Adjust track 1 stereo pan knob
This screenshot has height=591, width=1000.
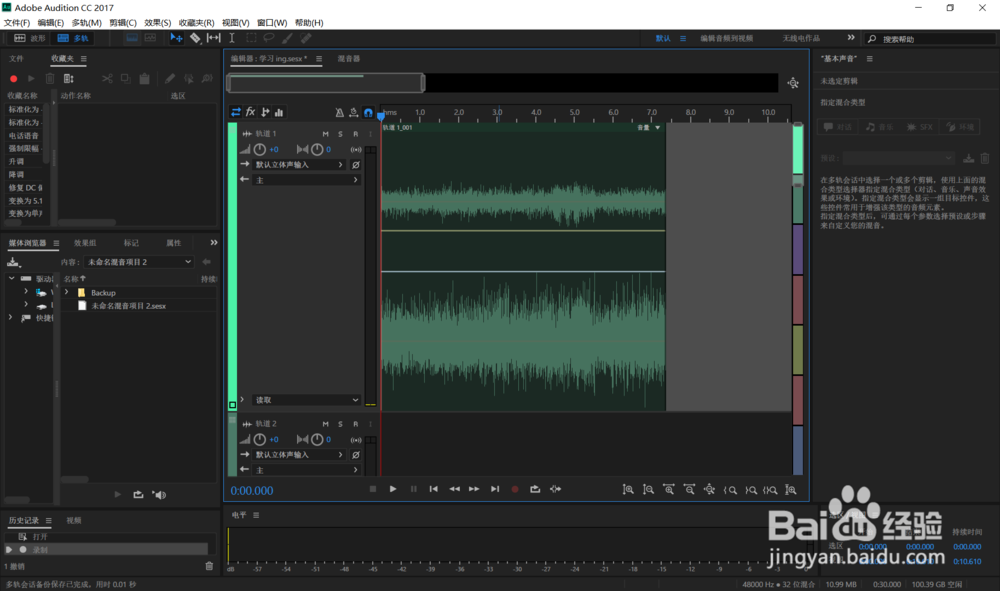point(317,149)
